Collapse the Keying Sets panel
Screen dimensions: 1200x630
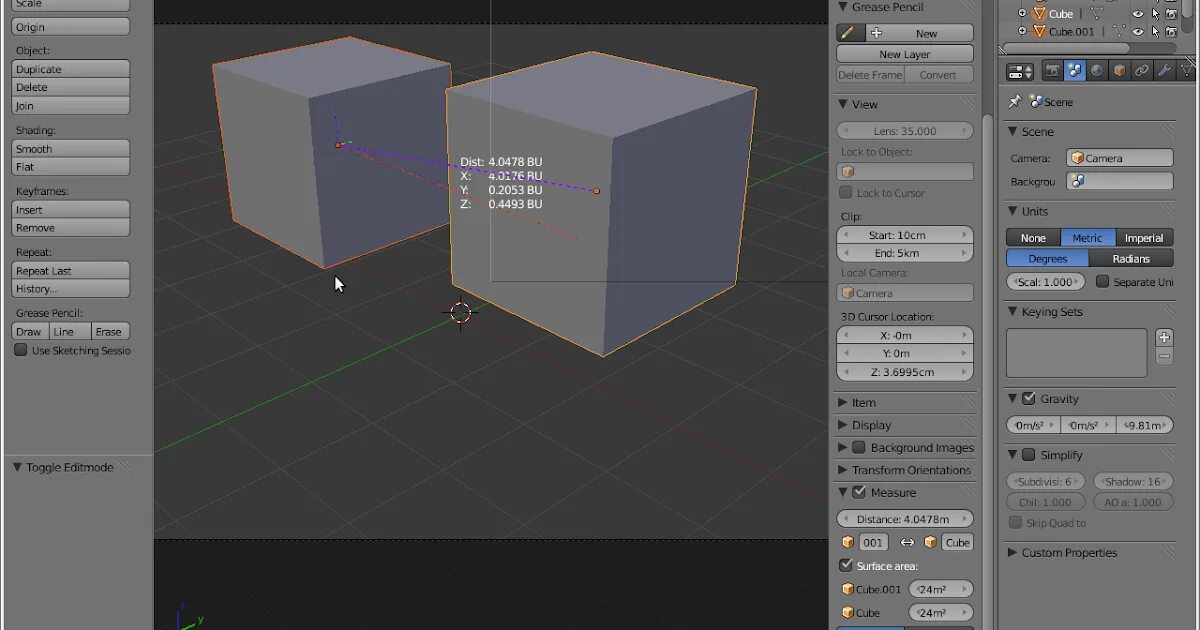pyautogui.click(x=1012, y=311)
